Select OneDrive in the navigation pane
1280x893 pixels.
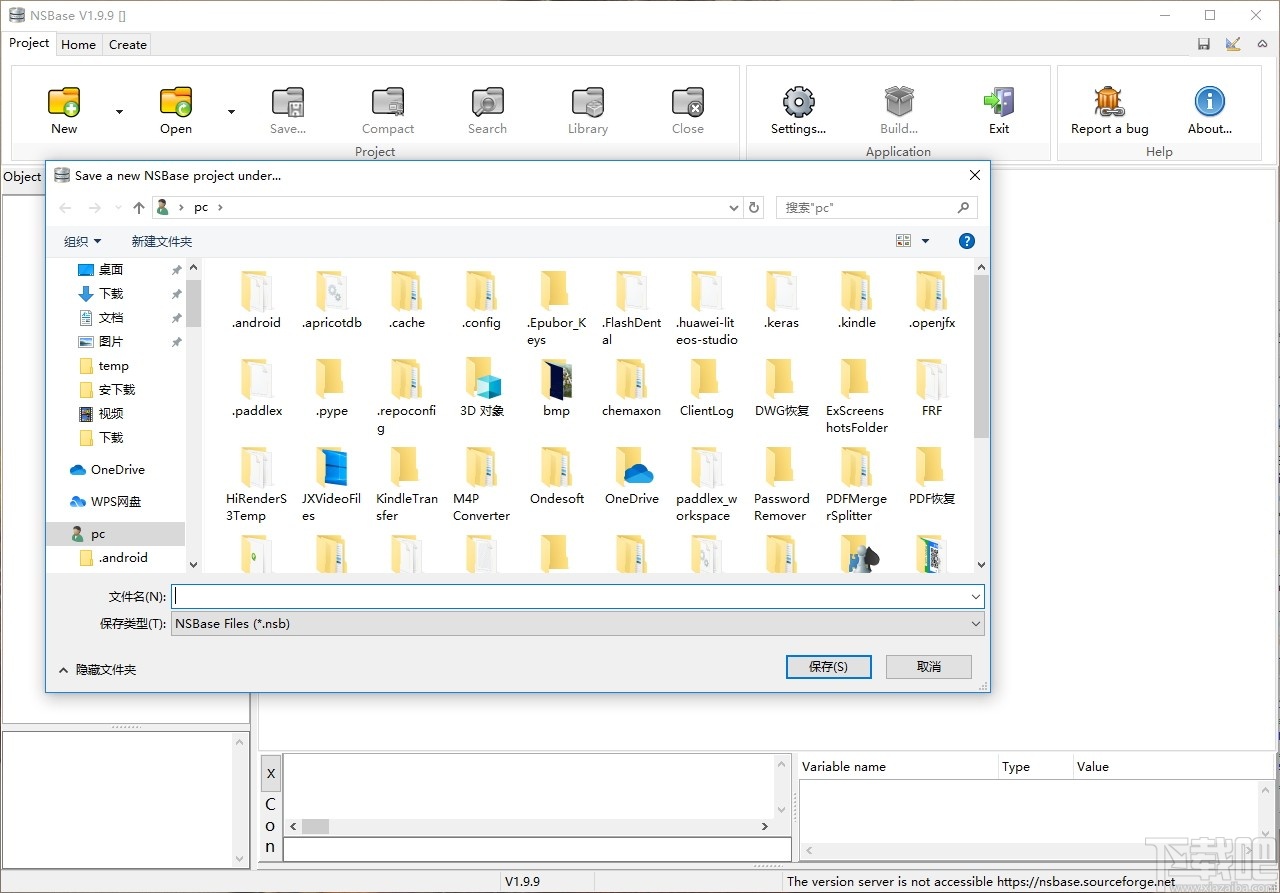pyautogui.click(x=117, y=470)
